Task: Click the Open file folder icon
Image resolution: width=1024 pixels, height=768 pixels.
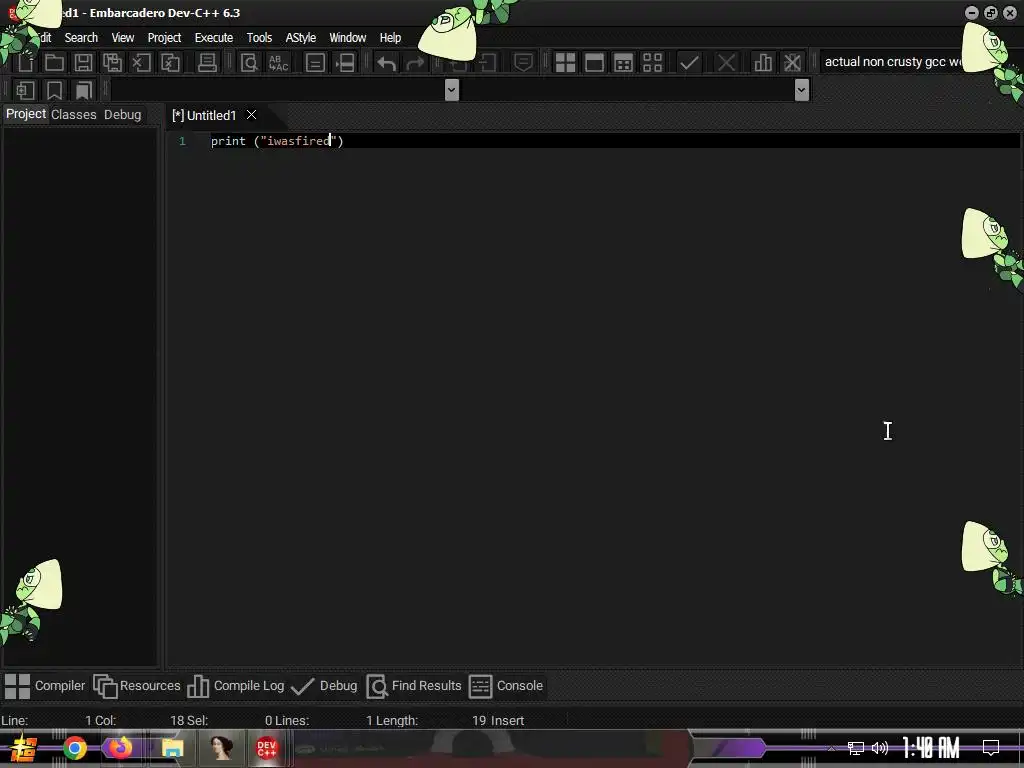Action: [x=54, y=63]
